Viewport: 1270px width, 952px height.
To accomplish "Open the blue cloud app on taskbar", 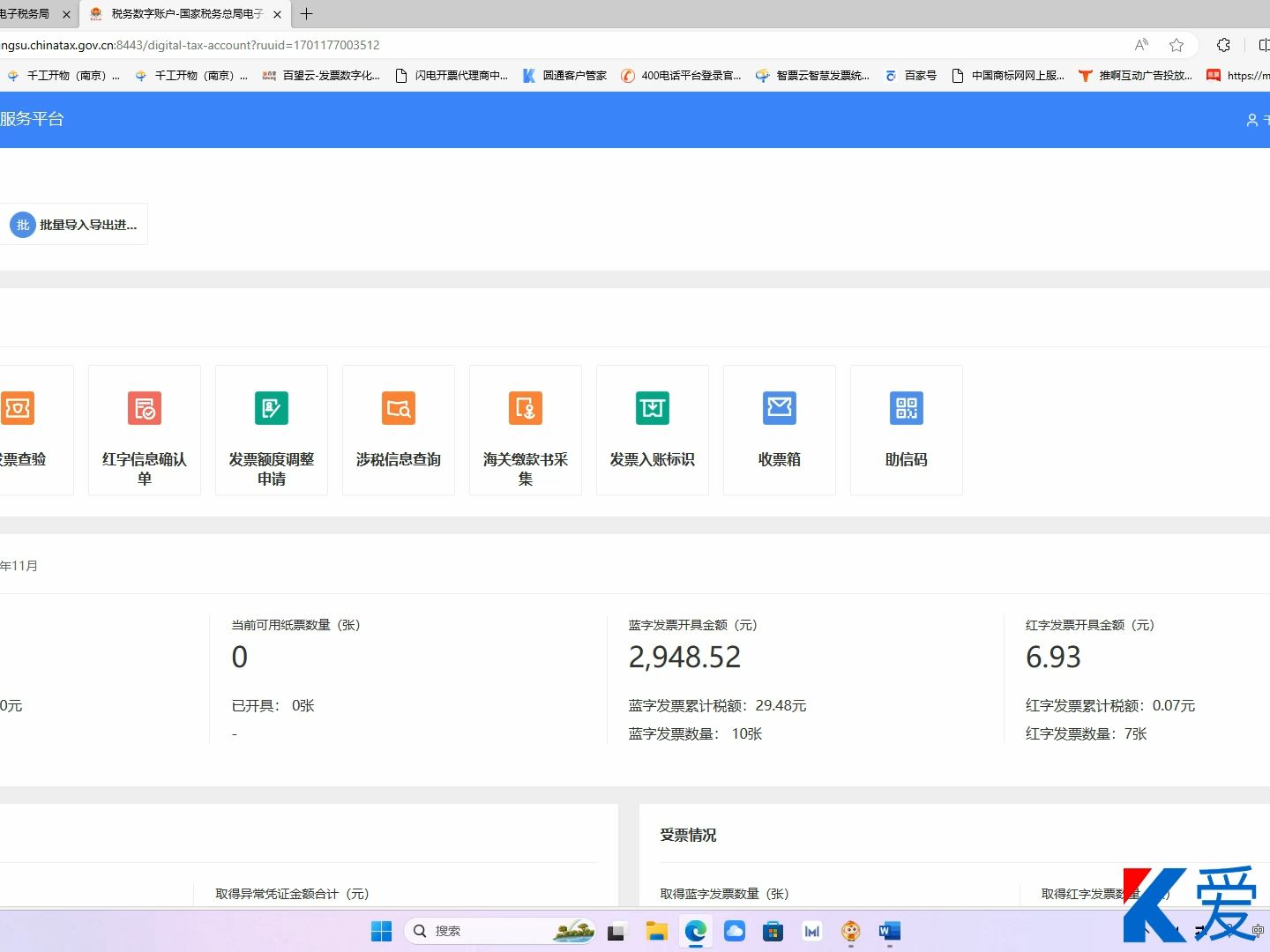I will pos(735,931).
